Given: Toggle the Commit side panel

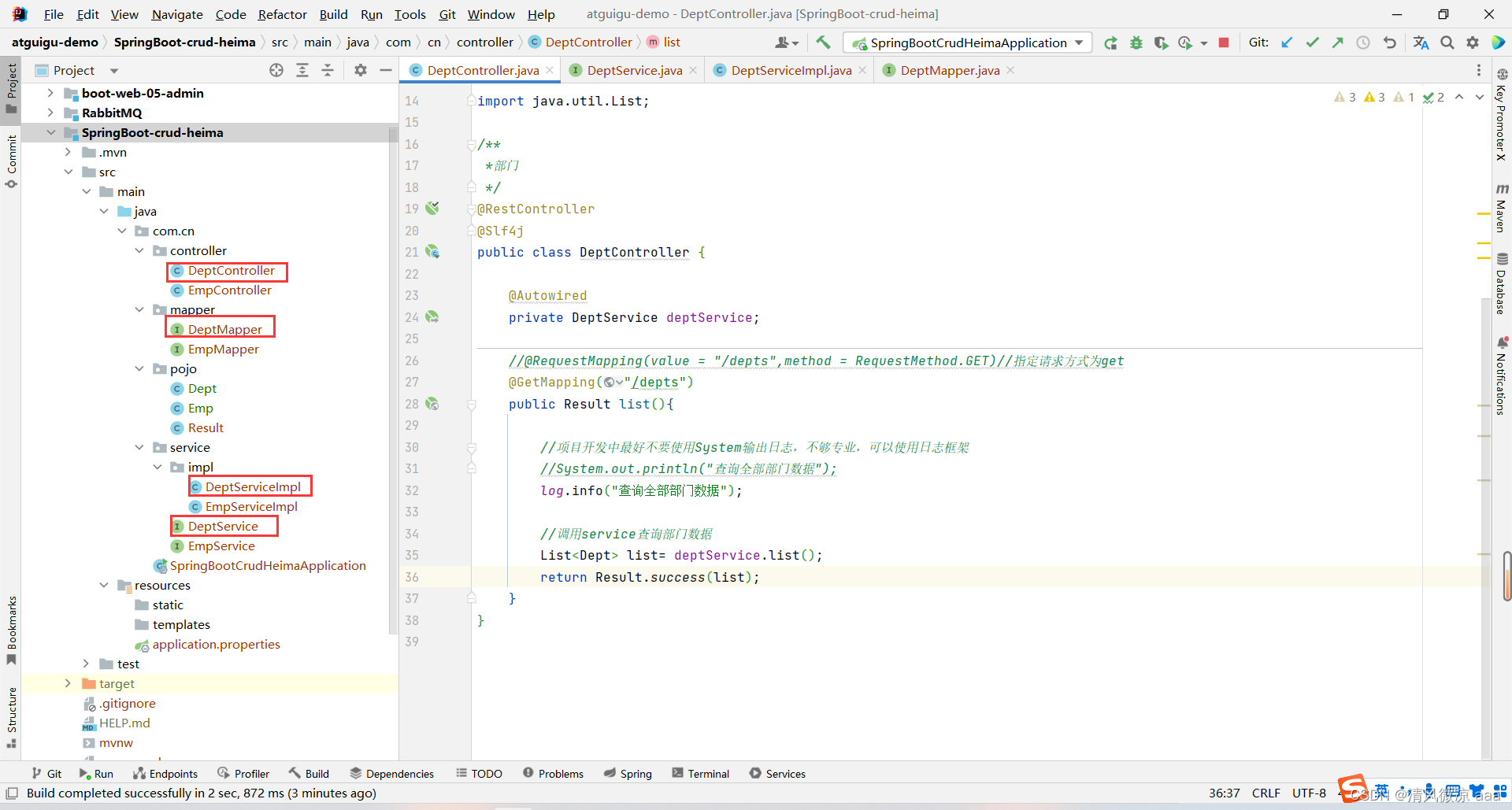Looking at the screenshot, I should coord(11,162).
